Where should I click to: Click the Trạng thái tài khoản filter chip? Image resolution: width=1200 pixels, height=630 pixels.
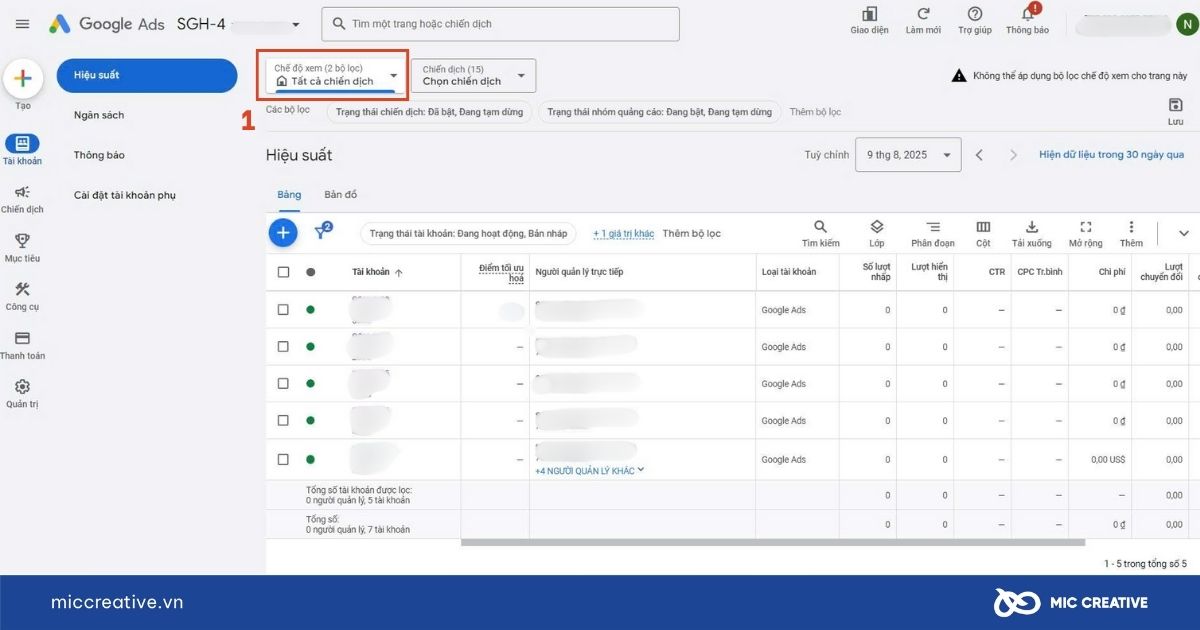click(468, 233)
